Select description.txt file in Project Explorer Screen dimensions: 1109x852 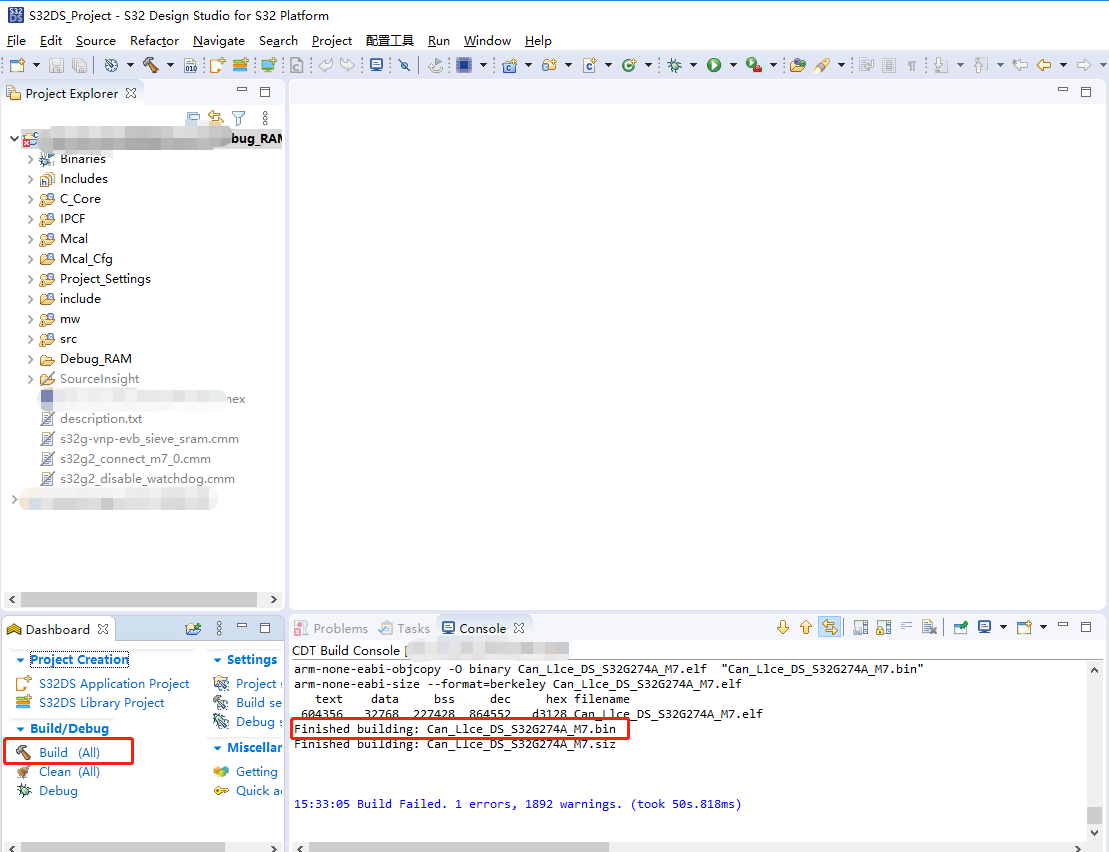100,419
